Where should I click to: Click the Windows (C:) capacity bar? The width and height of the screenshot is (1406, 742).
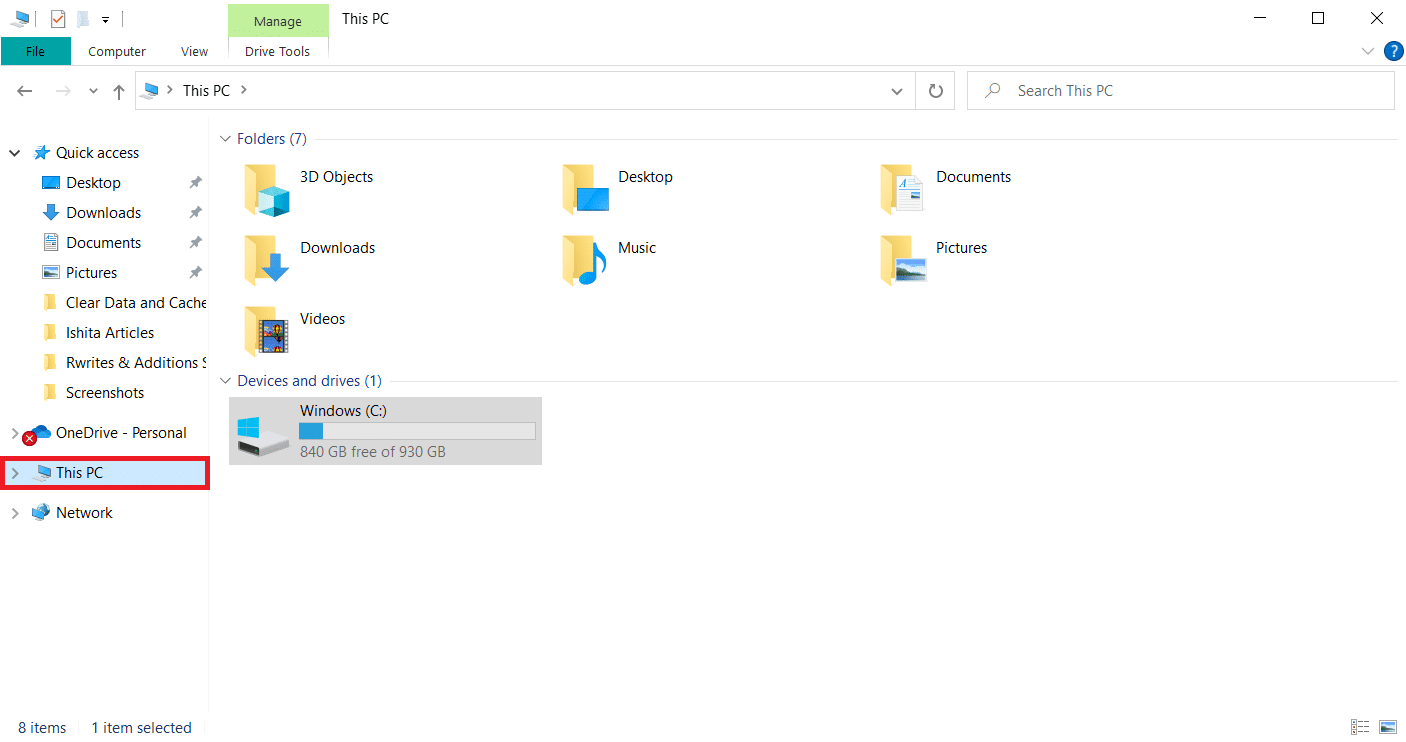417,430
